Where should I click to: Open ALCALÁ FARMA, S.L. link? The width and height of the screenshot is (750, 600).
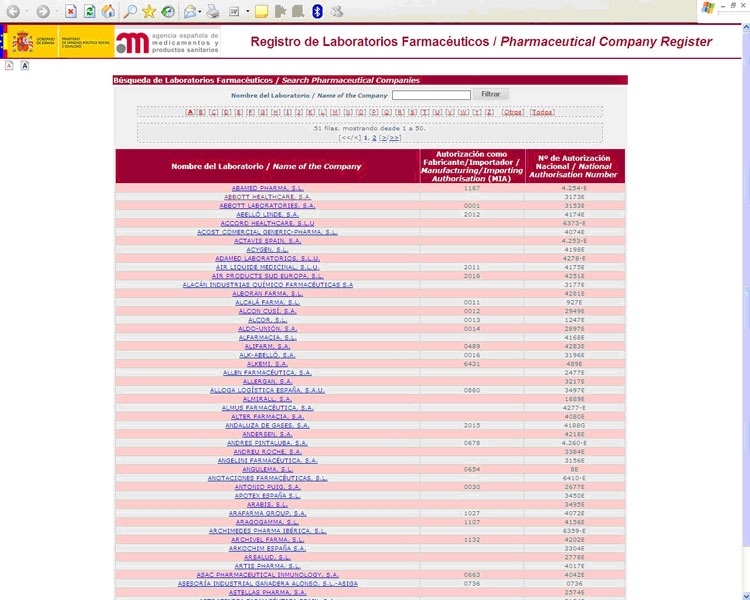point(267,302)
